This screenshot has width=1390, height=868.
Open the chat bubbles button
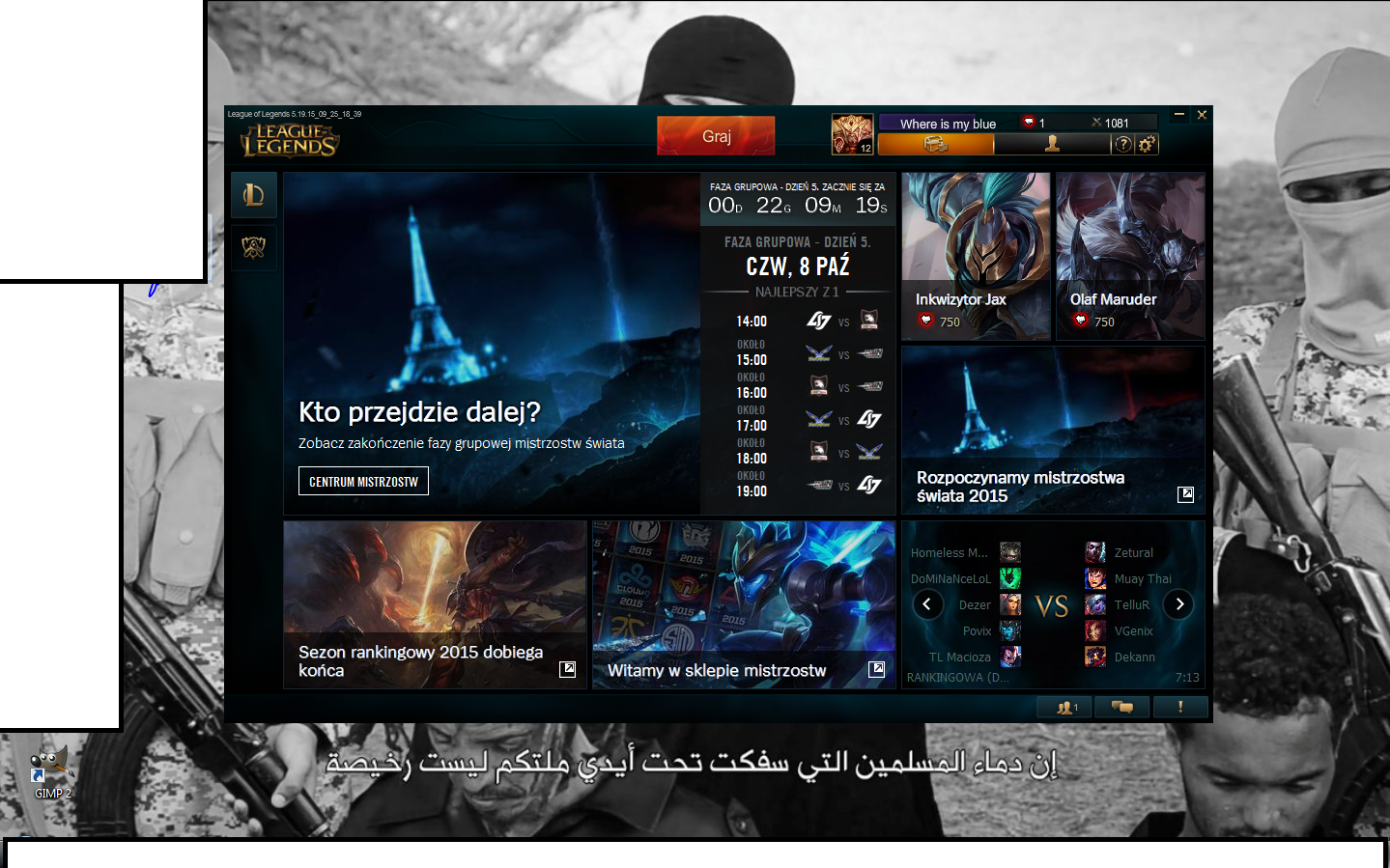(x=1122, y=707)
